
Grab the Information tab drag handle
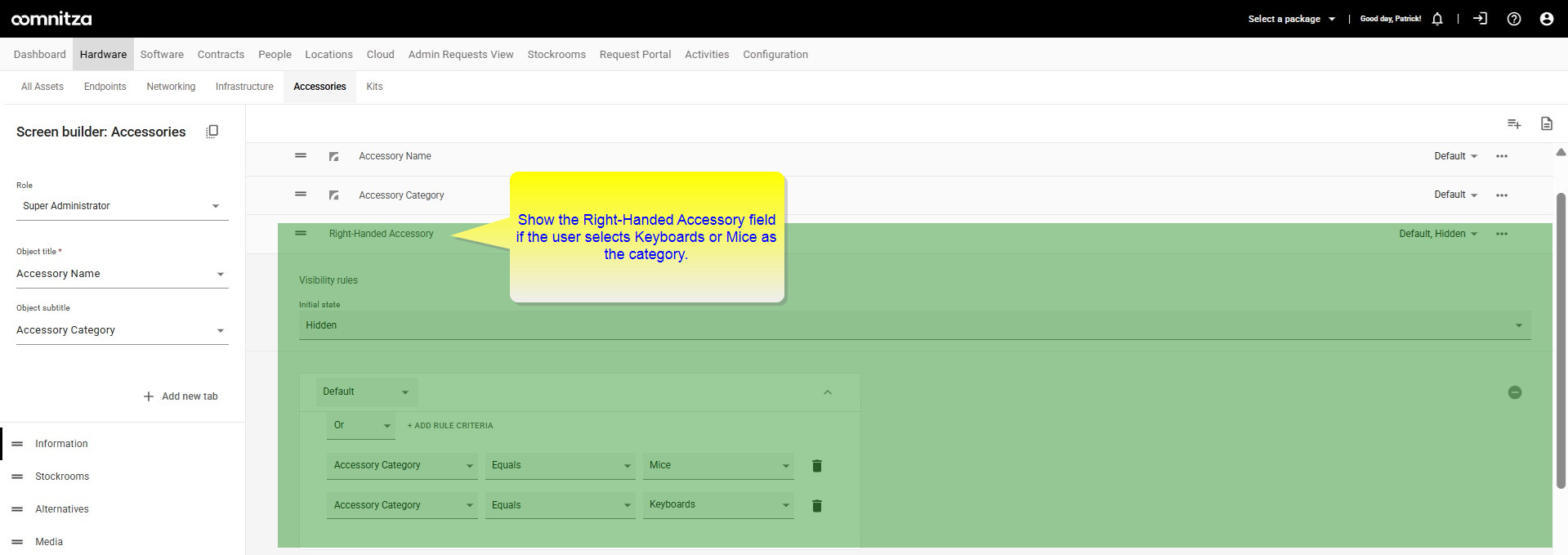[x=17, y=444]
